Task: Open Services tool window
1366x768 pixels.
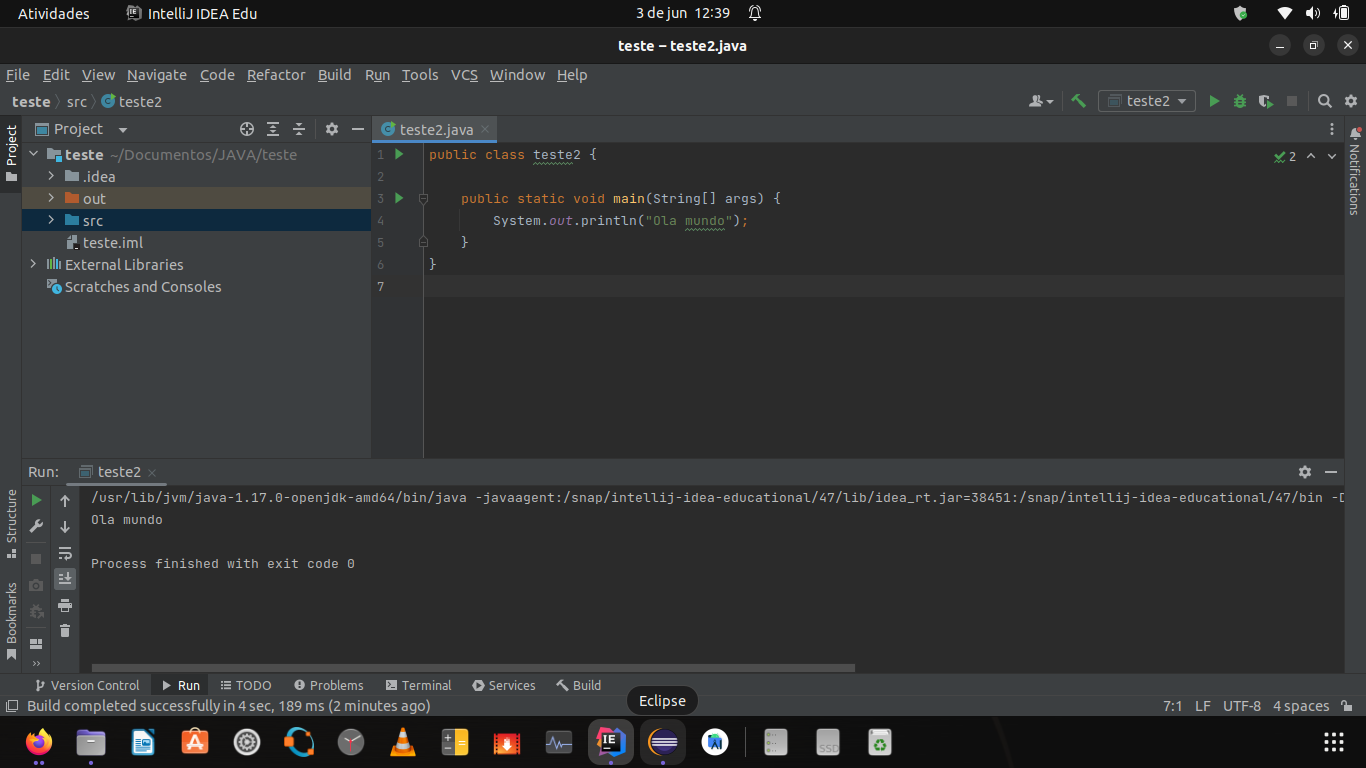Action: pyautogui.click(x=504, y=685)
